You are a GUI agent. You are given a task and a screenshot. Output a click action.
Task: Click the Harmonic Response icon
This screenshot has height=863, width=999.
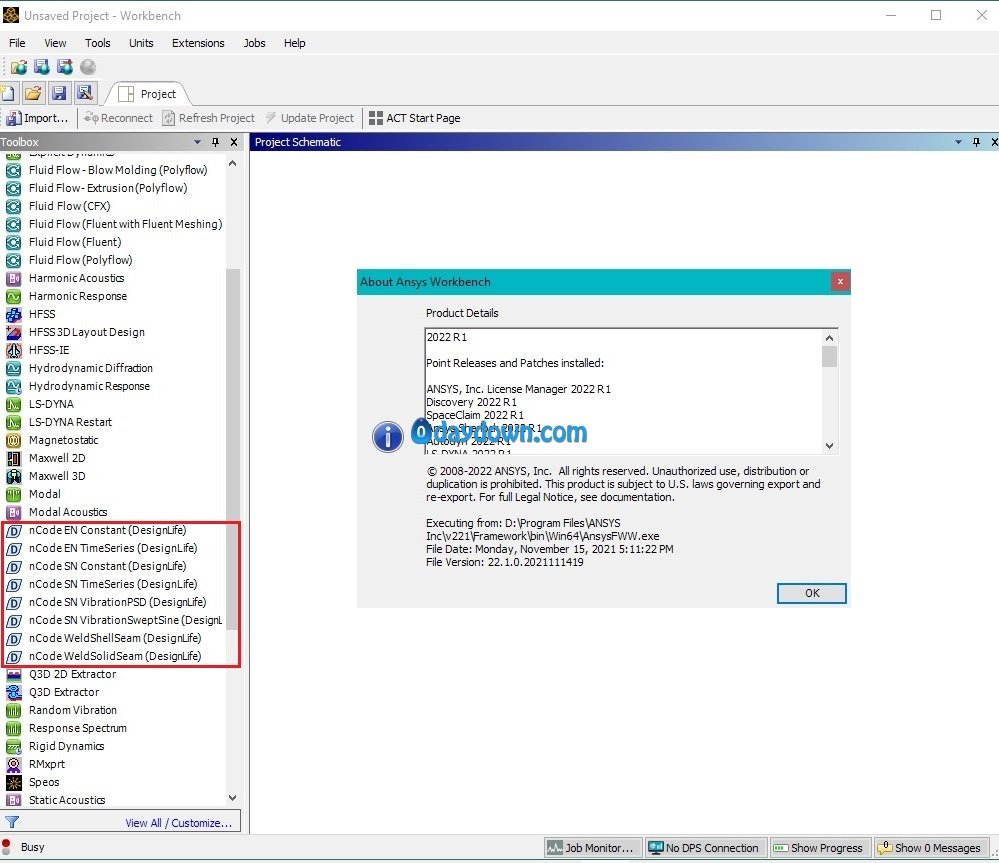tap(13, 296)
